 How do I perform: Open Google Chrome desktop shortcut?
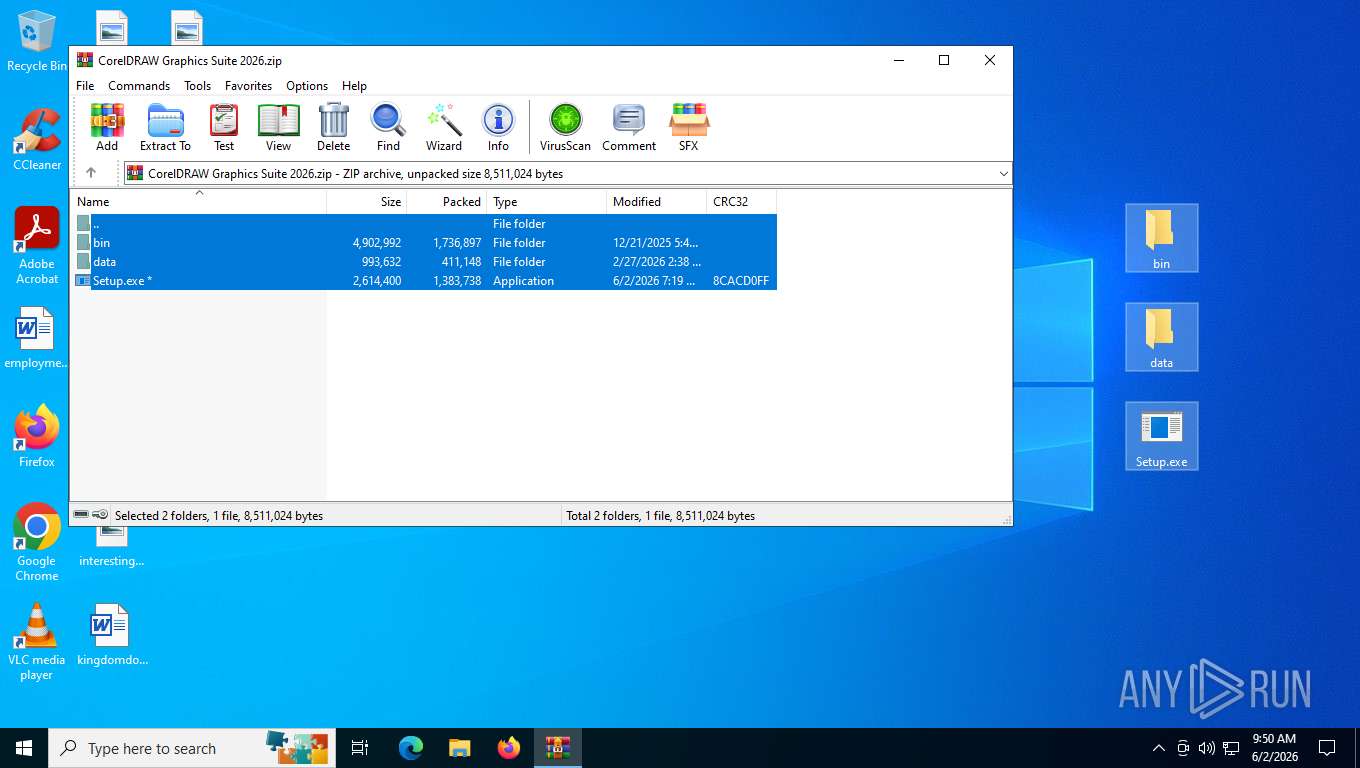tap(37, 542)
